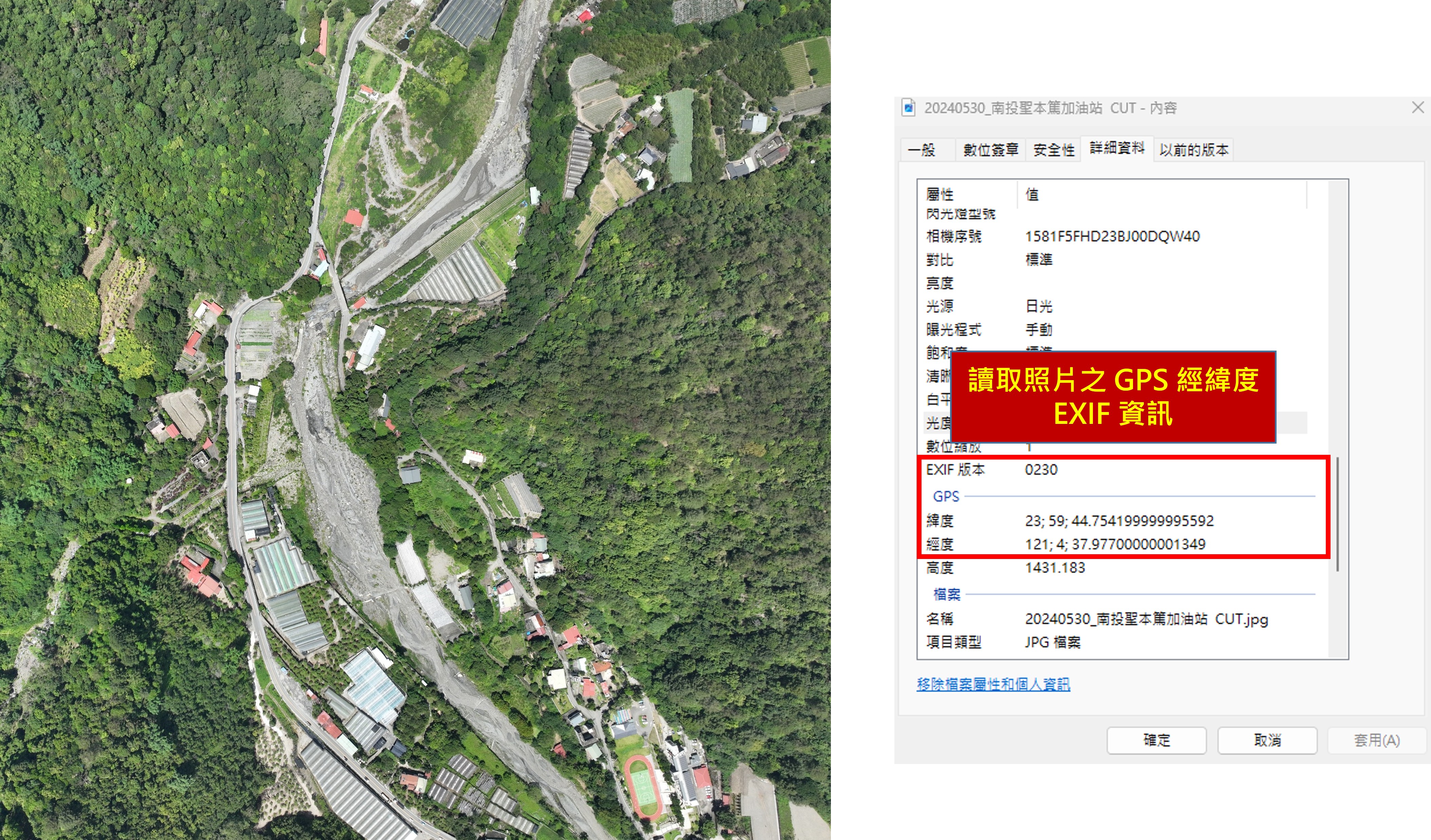Screen dimensions: 1431x840
Task: Select the 對比 property row label
Action: coord(940,260)
